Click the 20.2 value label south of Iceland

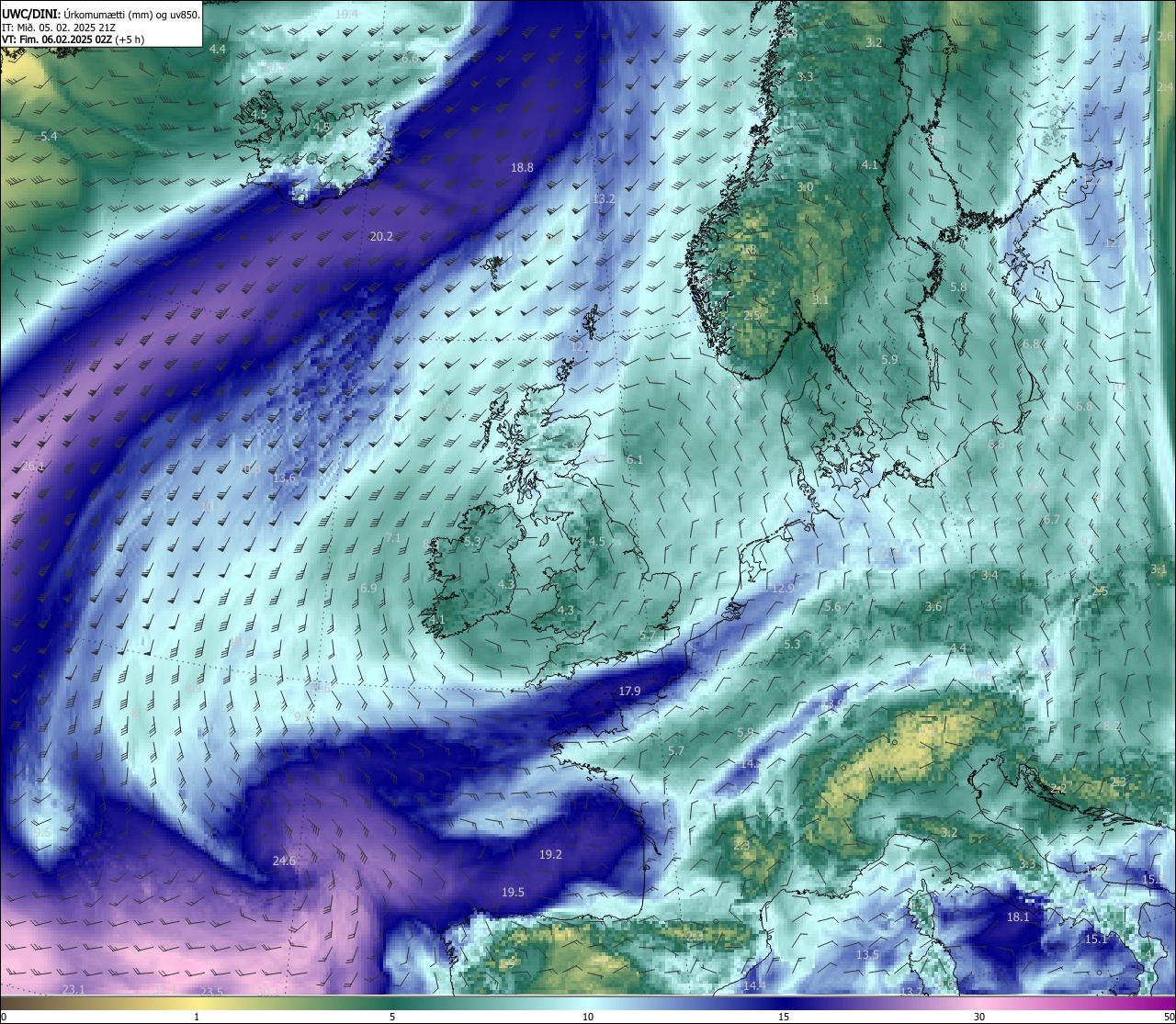click(x=381, y=236)
